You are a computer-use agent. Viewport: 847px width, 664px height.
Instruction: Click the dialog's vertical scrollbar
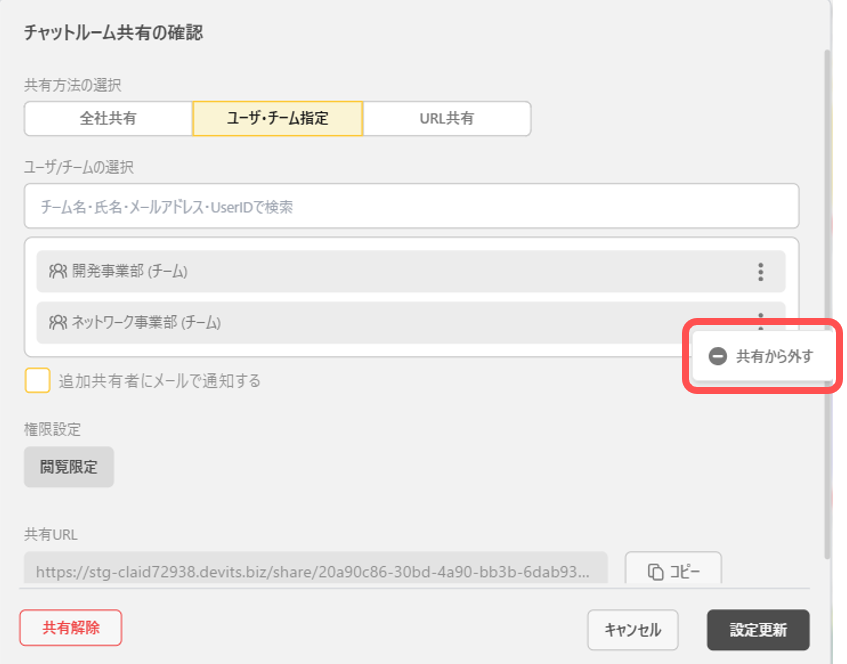pyautogui.click(x=826, y=300)
